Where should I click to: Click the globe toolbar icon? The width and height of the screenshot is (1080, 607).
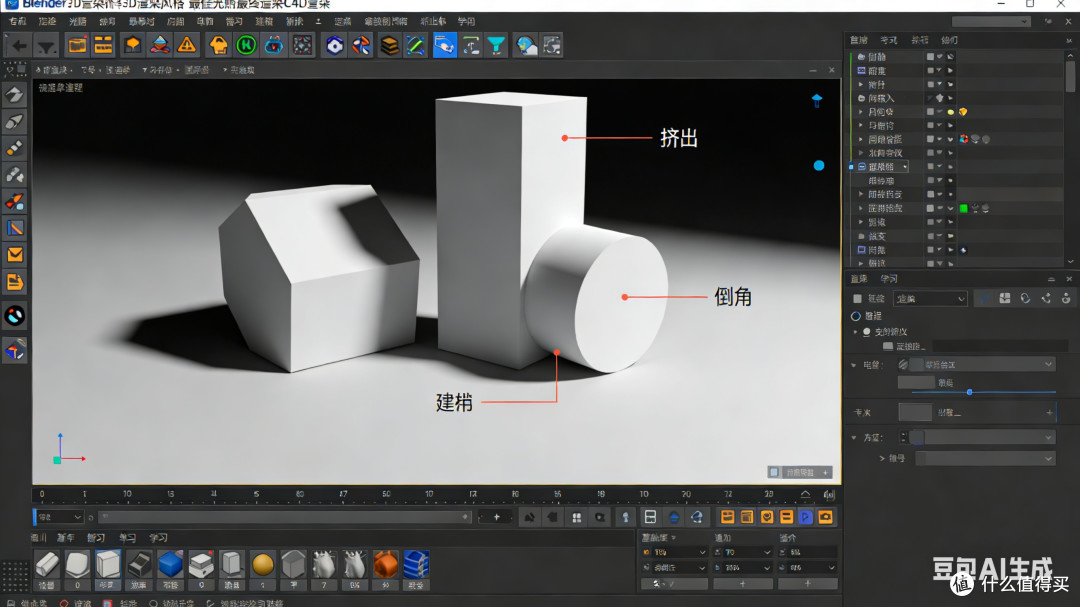point(526,45)
